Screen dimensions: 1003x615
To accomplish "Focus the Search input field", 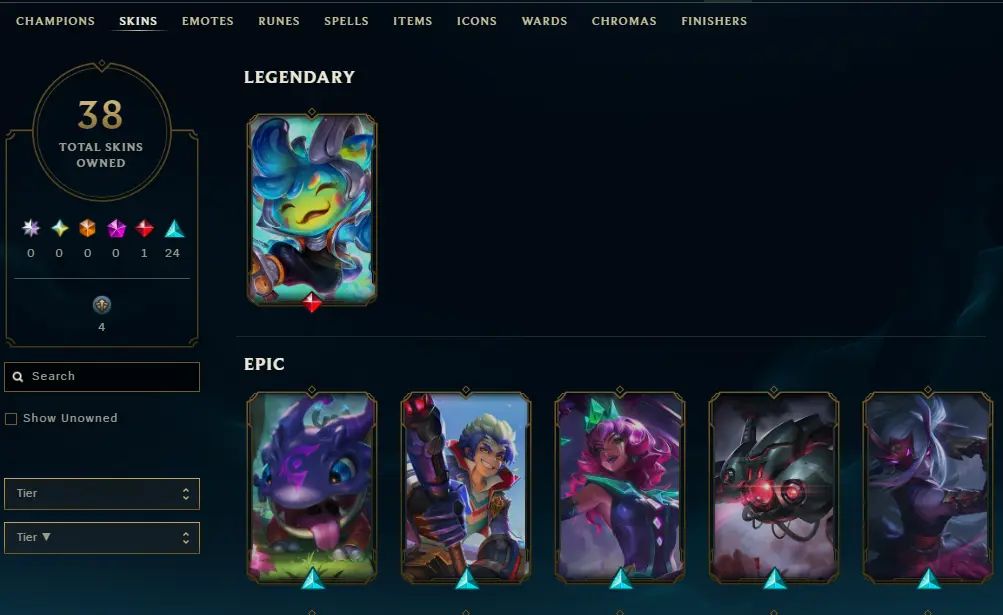I will point(102,377).
